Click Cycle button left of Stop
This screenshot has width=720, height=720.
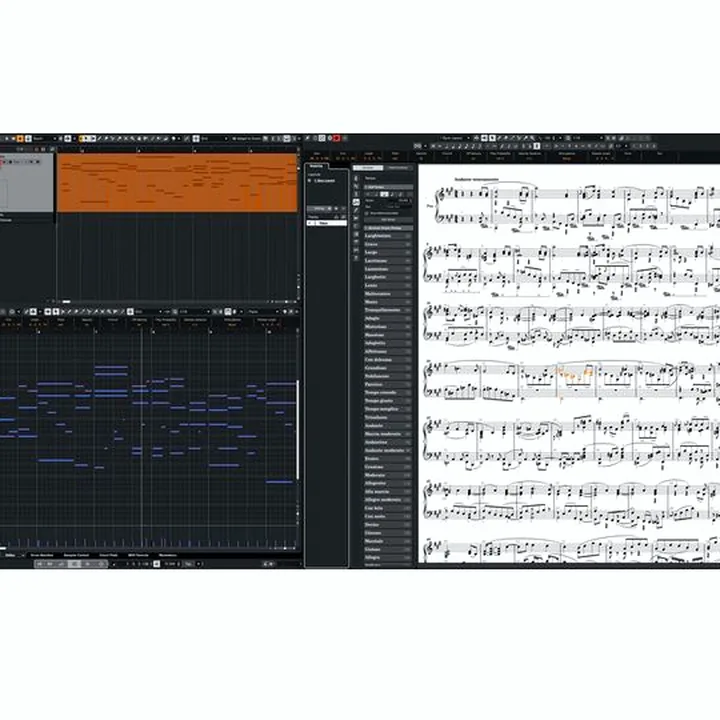point(62,564)
